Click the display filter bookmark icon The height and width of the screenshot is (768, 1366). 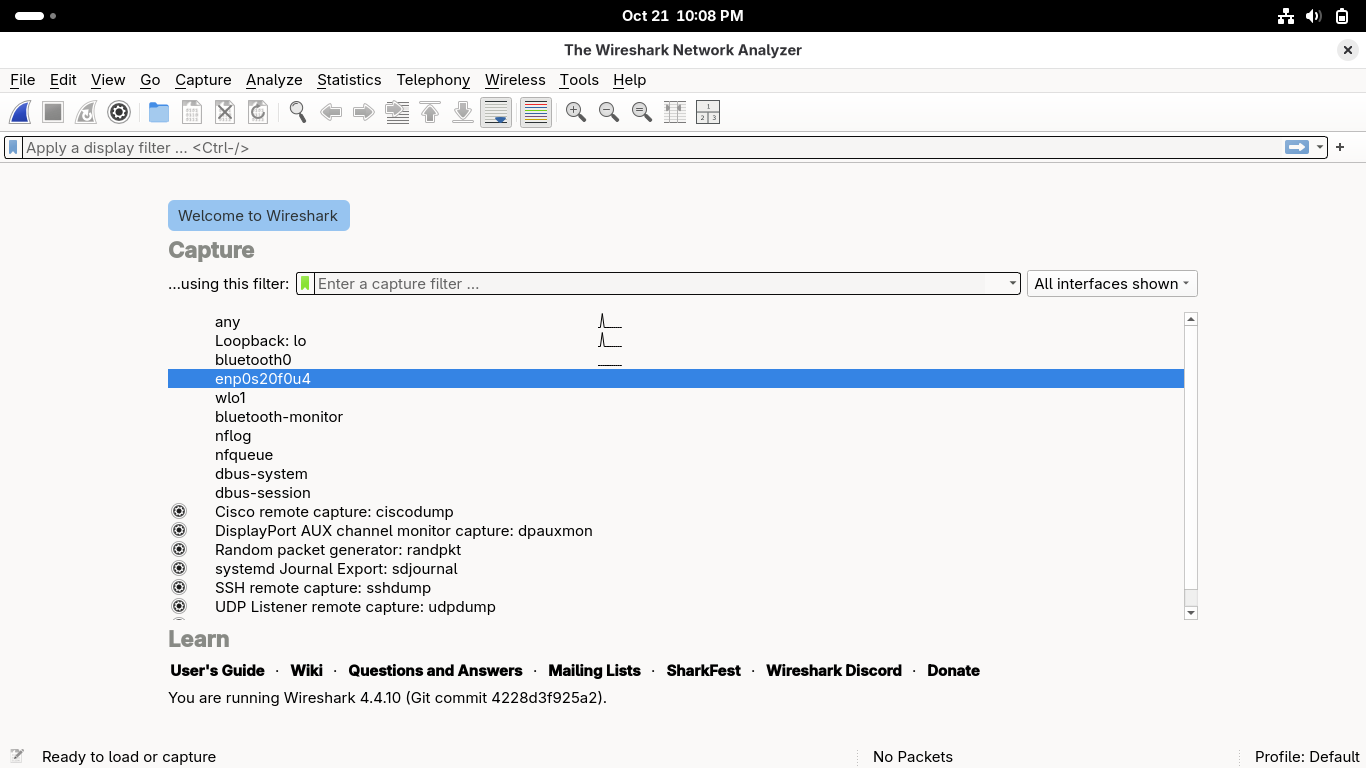[13, 147]
